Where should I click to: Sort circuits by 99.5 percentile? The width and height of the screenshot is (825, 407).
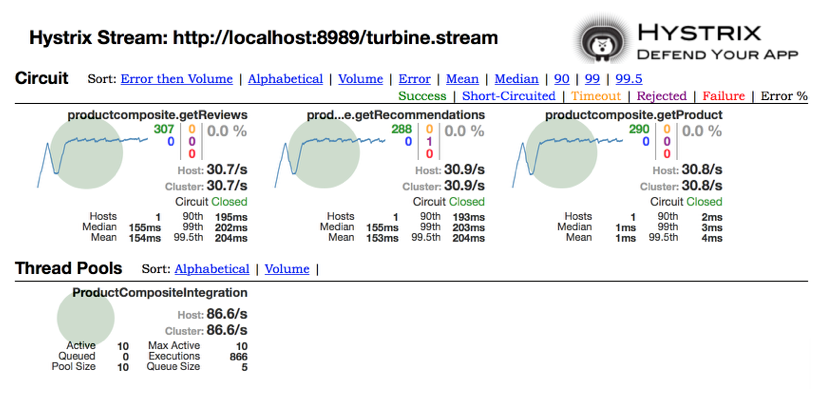[629, 79]
